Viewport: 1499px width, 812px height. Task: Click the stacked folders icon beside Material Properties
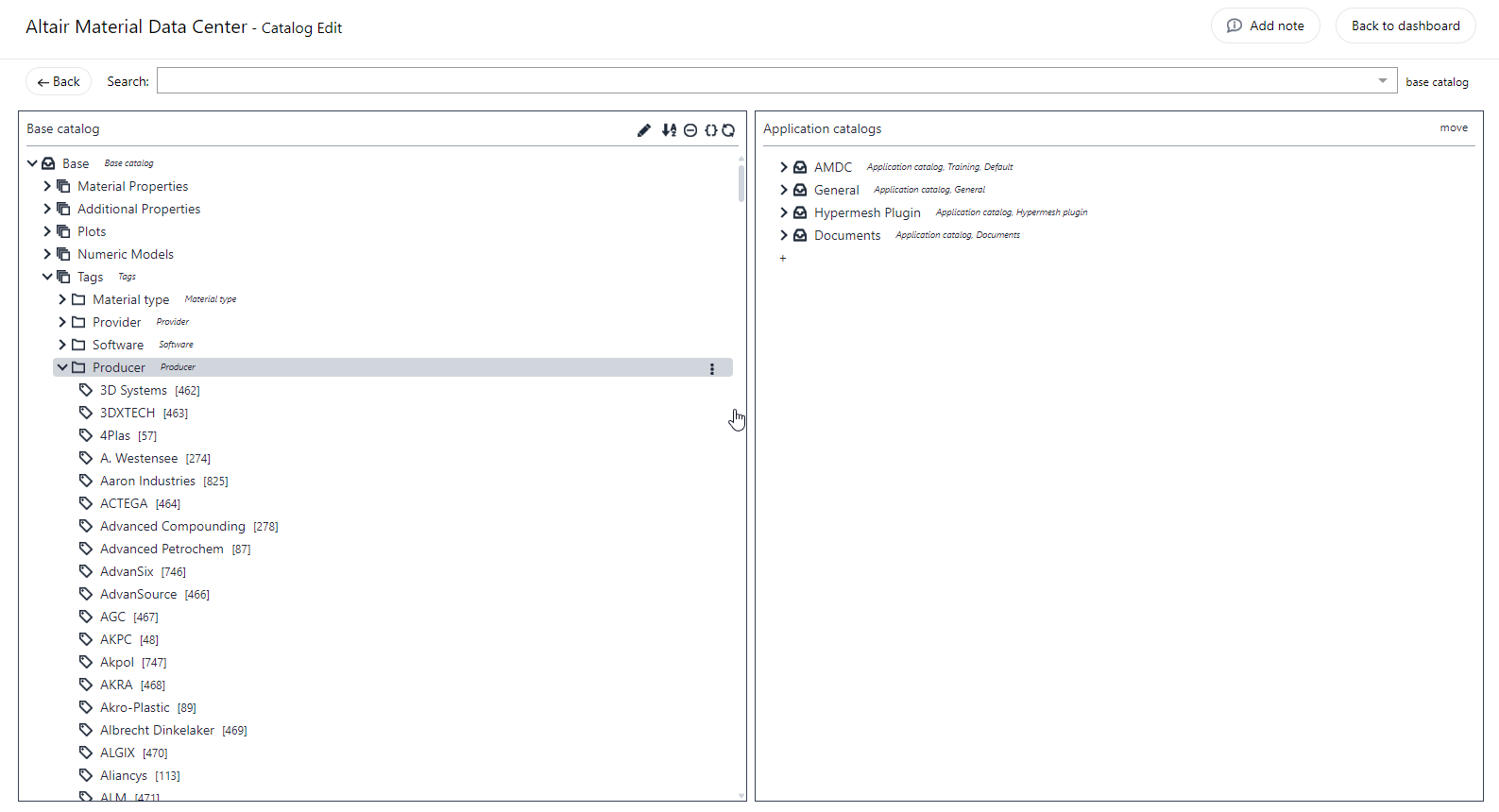[x=63, y=186]
